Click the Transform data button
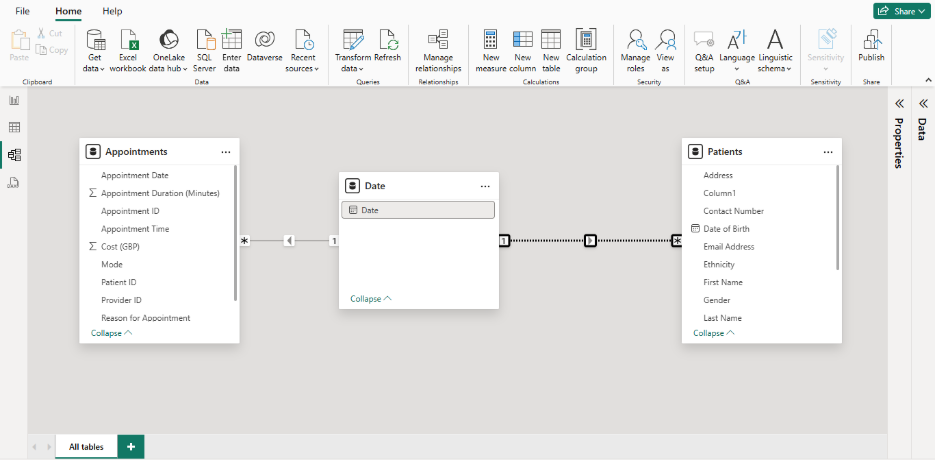This screenshot has width=936, height=460. pyautogui.click(x=353, y=51)
